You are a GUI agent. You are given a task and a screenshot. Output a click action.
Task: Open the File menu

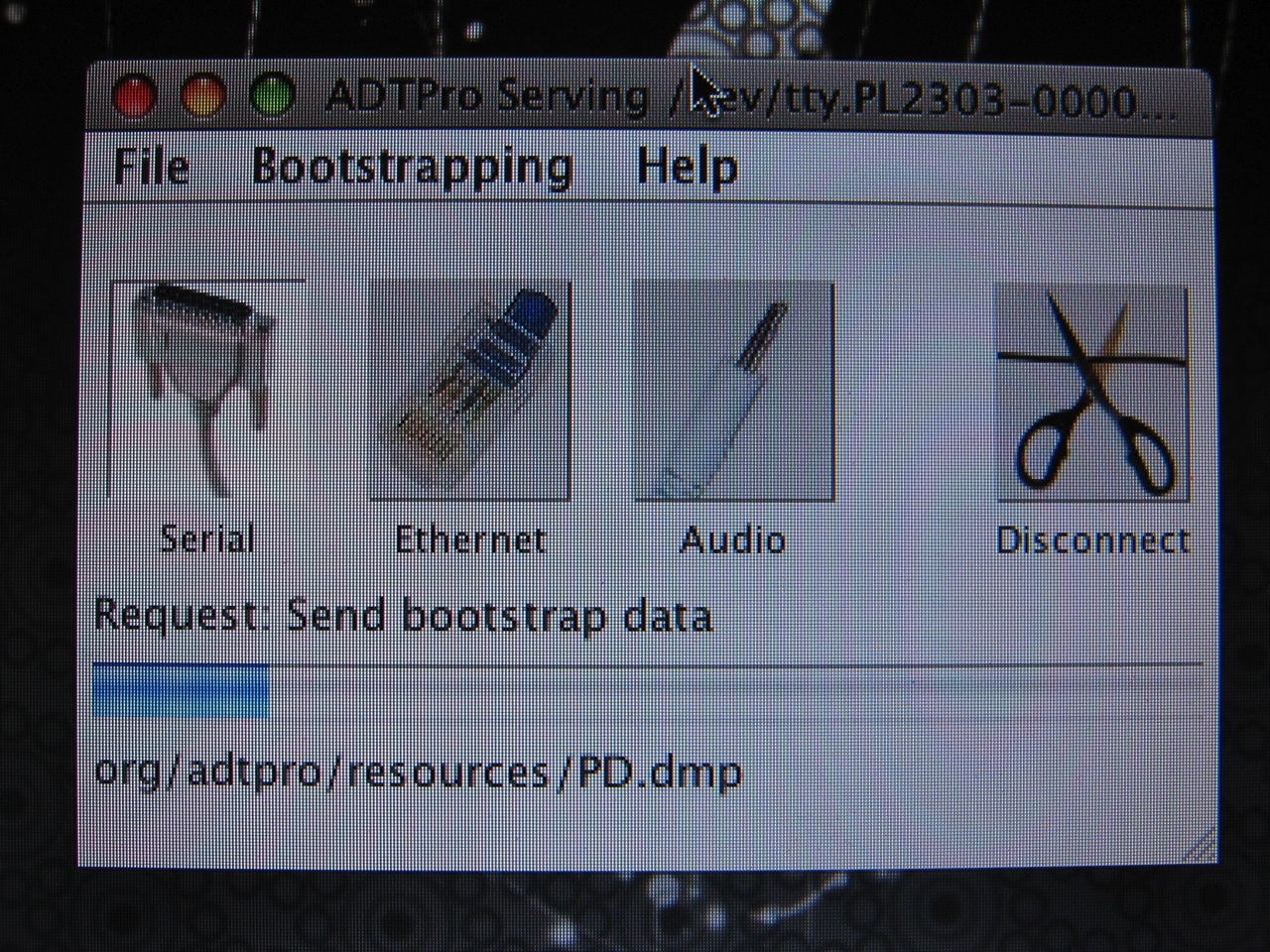151,166
